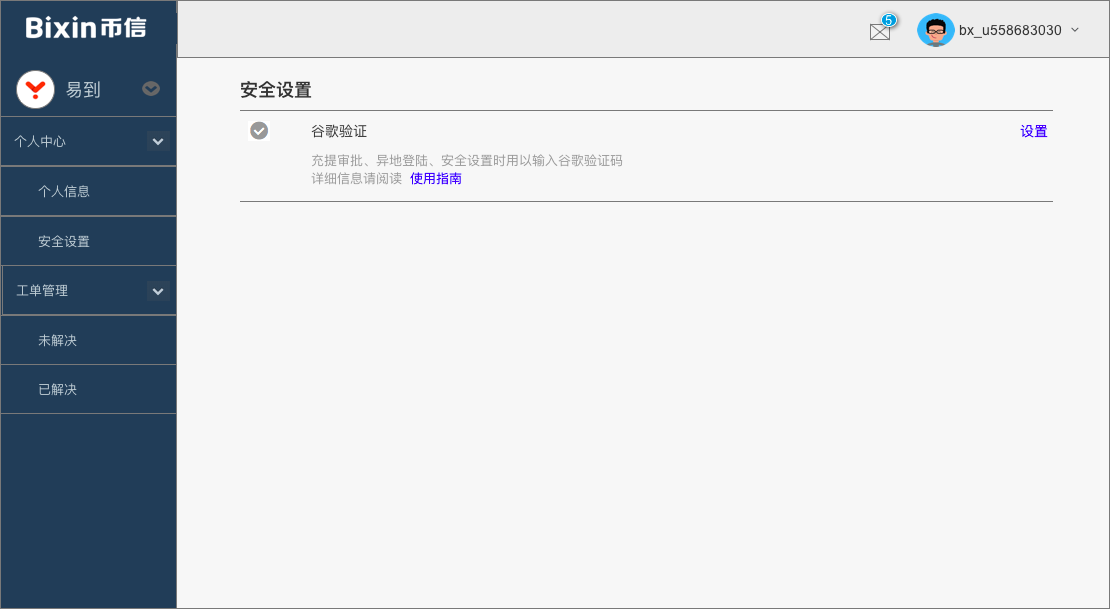Click the Bixin 币信 logo

pos(86,28)
